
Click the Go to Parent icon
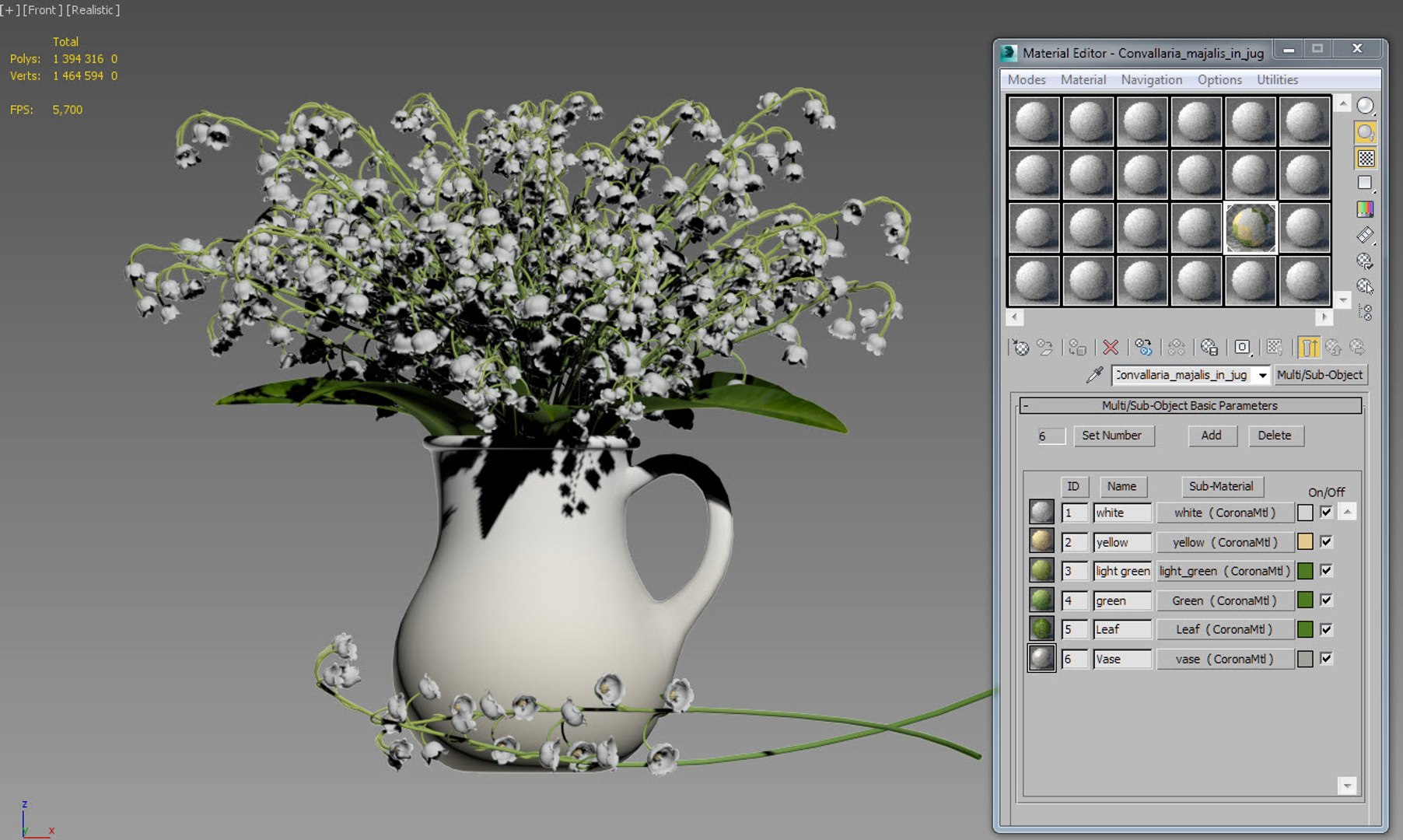tap(1334, 348)
